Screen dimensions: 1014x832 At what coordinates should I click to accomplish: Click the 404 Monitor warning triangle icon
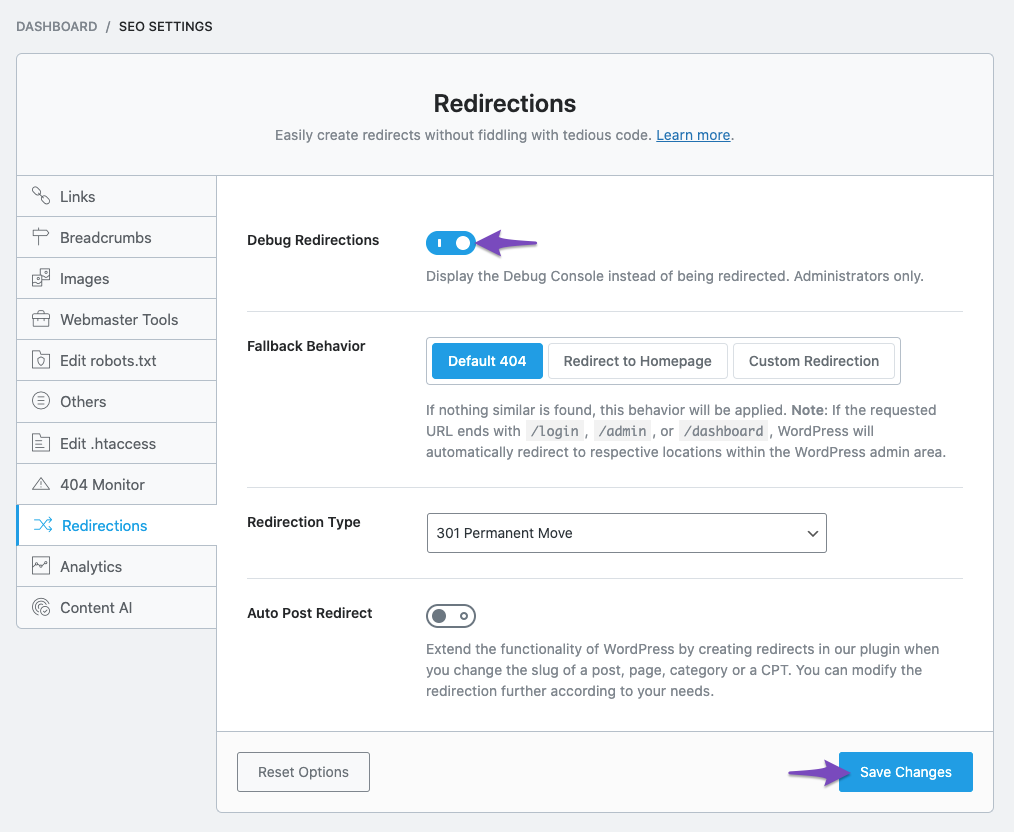[x=41, y=484]
